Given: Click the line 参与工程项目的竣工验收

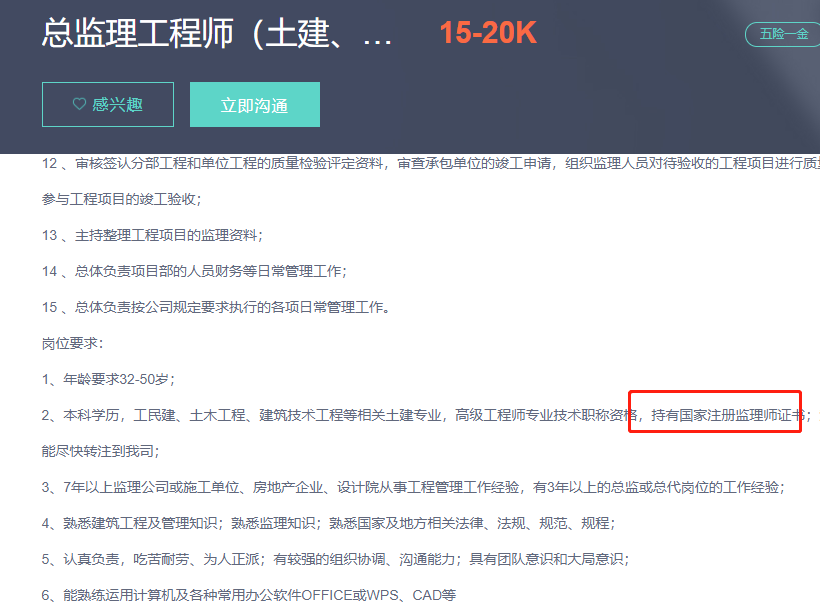Looking at the screenshot, I should click(x=121, y=199).
